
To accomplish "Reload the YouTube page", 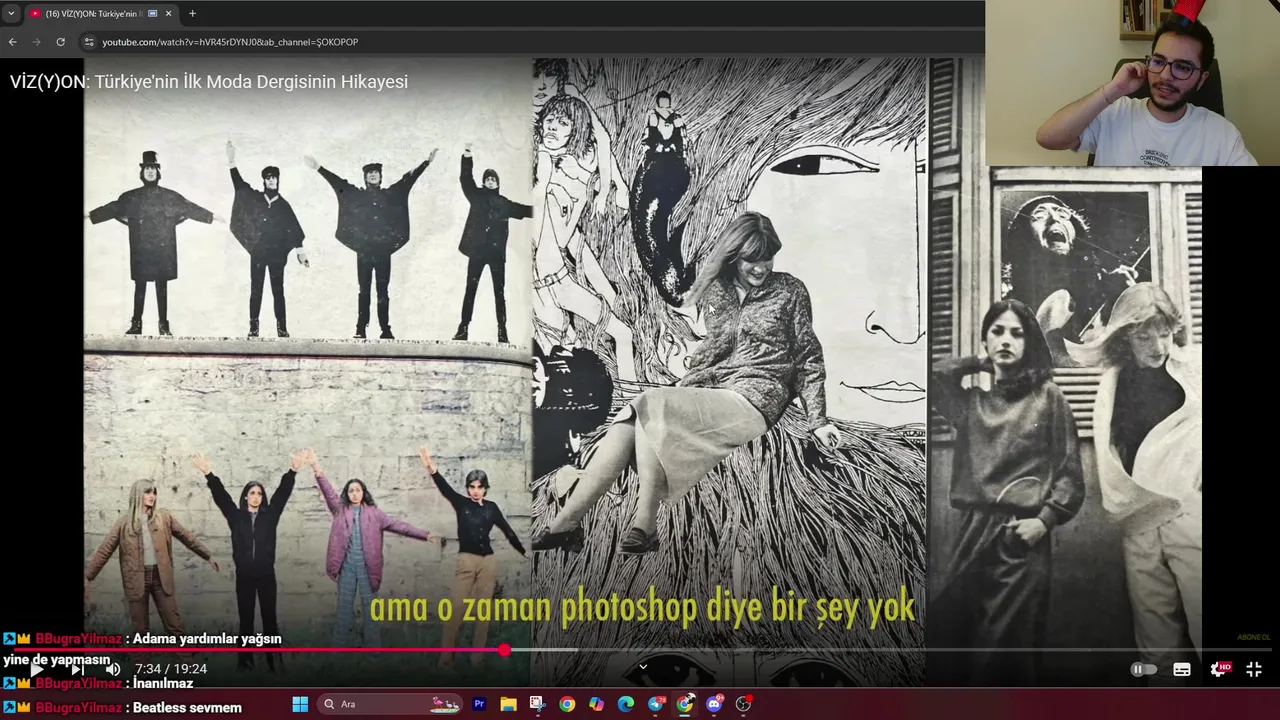I will click(61, 42).
